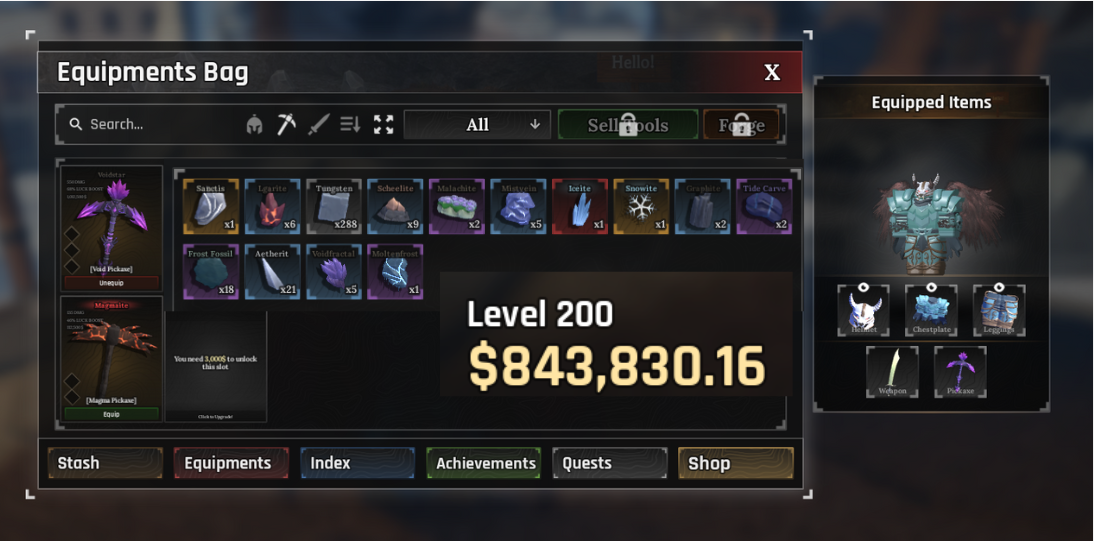This screenshot has height=541, width=1094.
Task: Unequip the Void Pickaxe
Action: click(x=112, y=283)
